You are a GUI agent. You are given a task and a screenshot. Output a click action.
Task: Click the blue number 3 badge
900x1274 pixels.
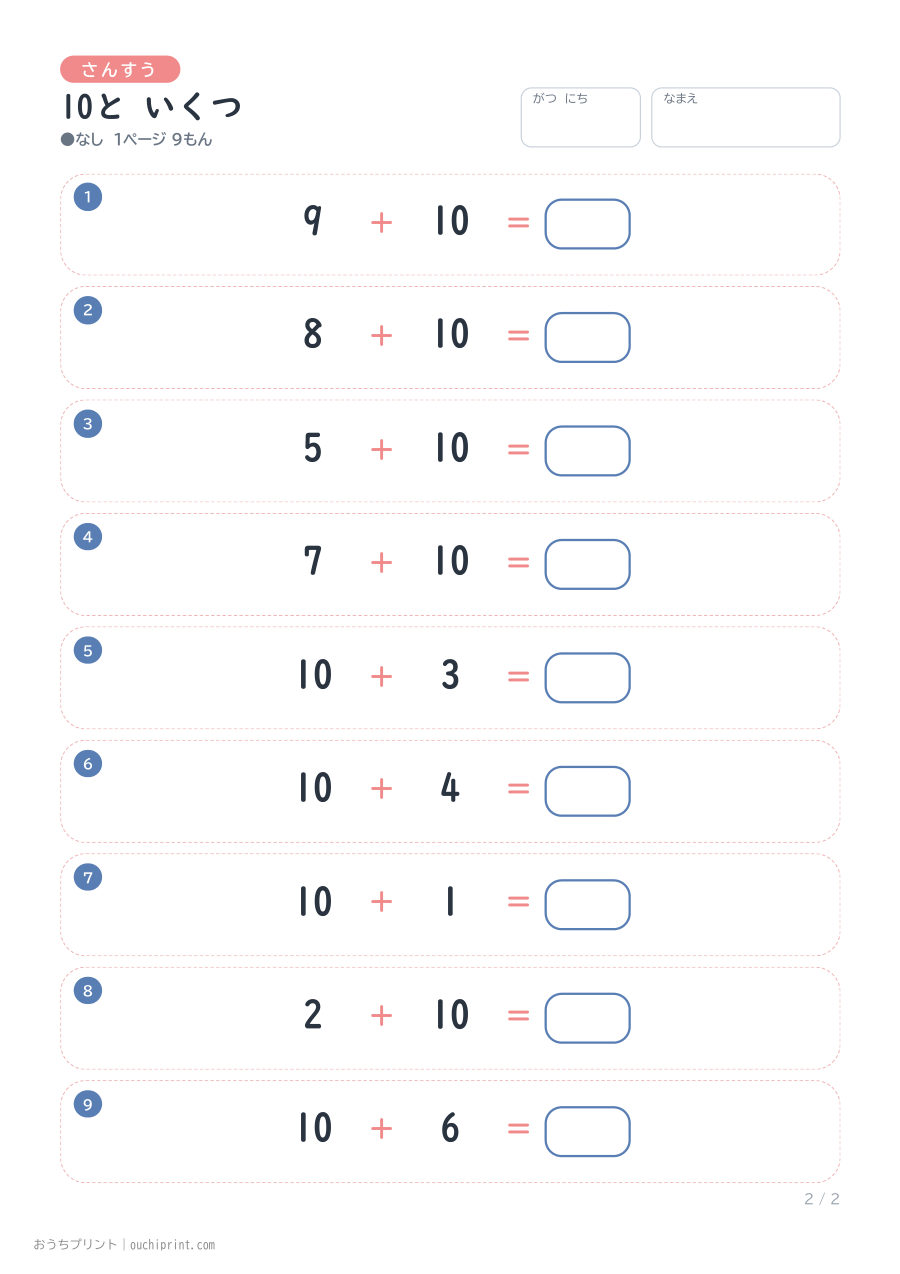point(88,424)
